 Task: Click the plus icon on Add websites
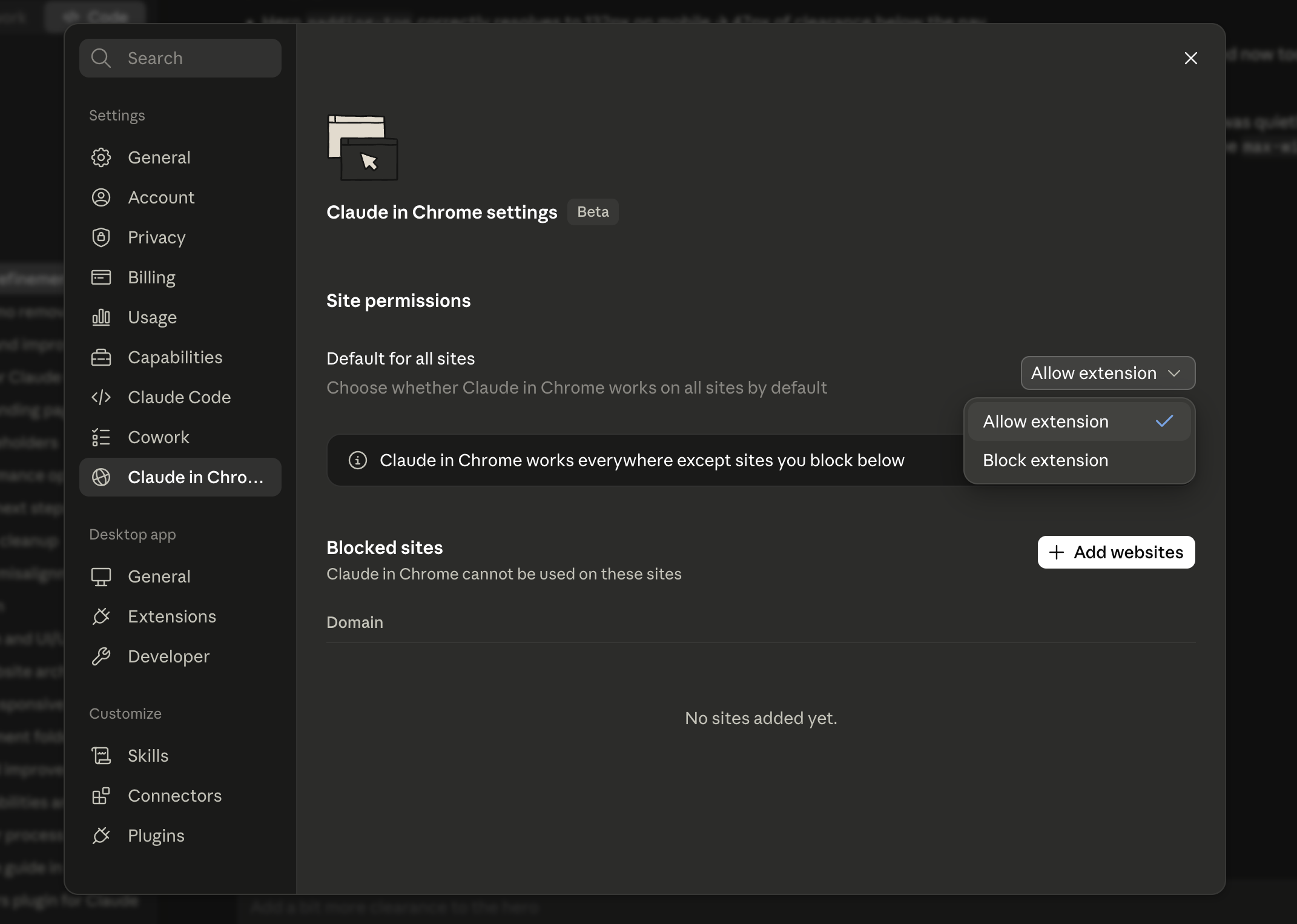click(1057, 552)
